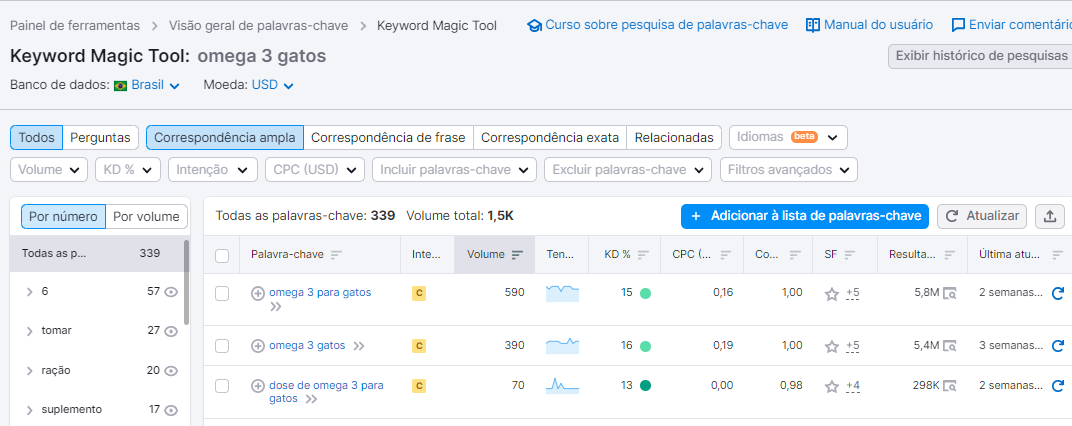The height and width of the screenshot is (426, 1072).
Task: Expand the 'tomar' keyword group
Action: coord(29,332)
